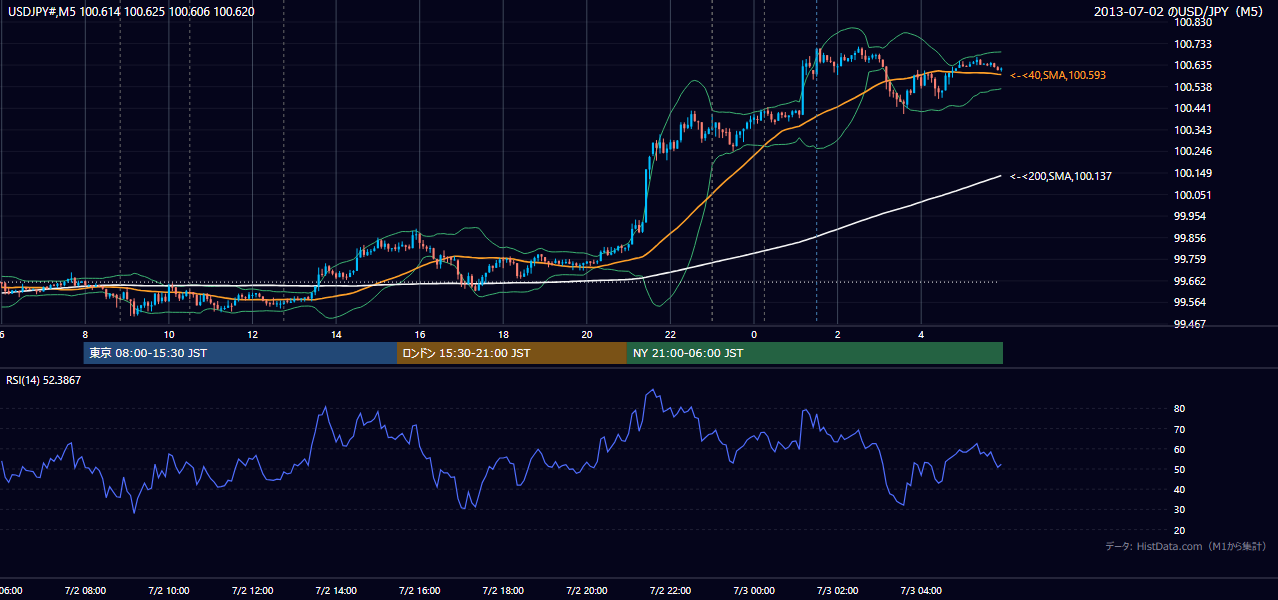Click hour label 22 under the price chart
1278x600 pixels.
point(670,335)
